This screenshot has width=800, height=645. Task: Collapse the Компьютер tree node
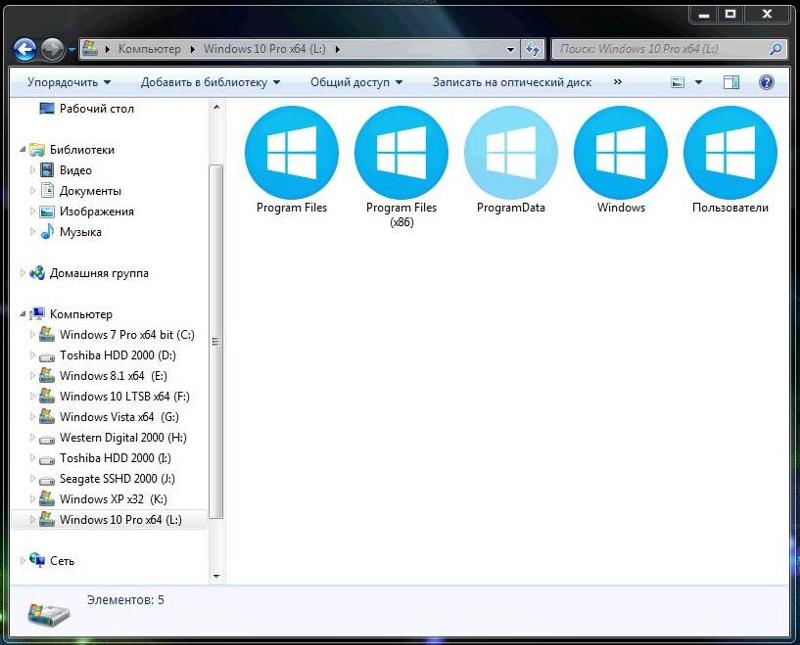click(x=22, y=314)
